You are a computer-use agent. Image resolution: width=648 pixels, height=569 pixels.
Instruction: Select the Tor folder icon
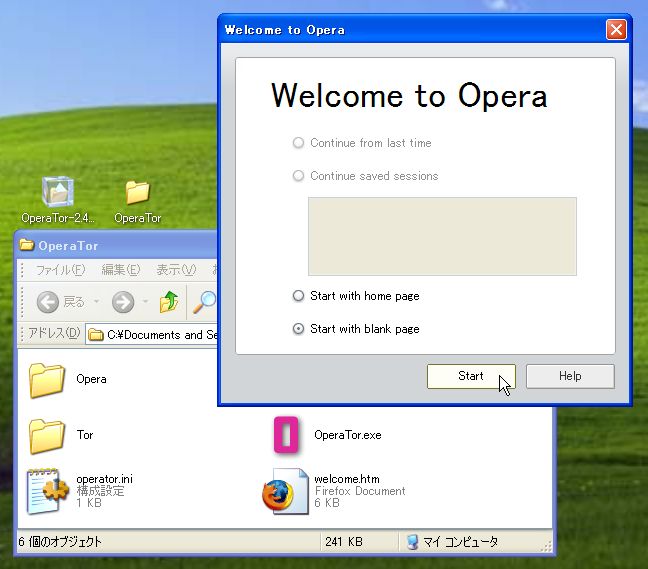[x=47, y=436]
